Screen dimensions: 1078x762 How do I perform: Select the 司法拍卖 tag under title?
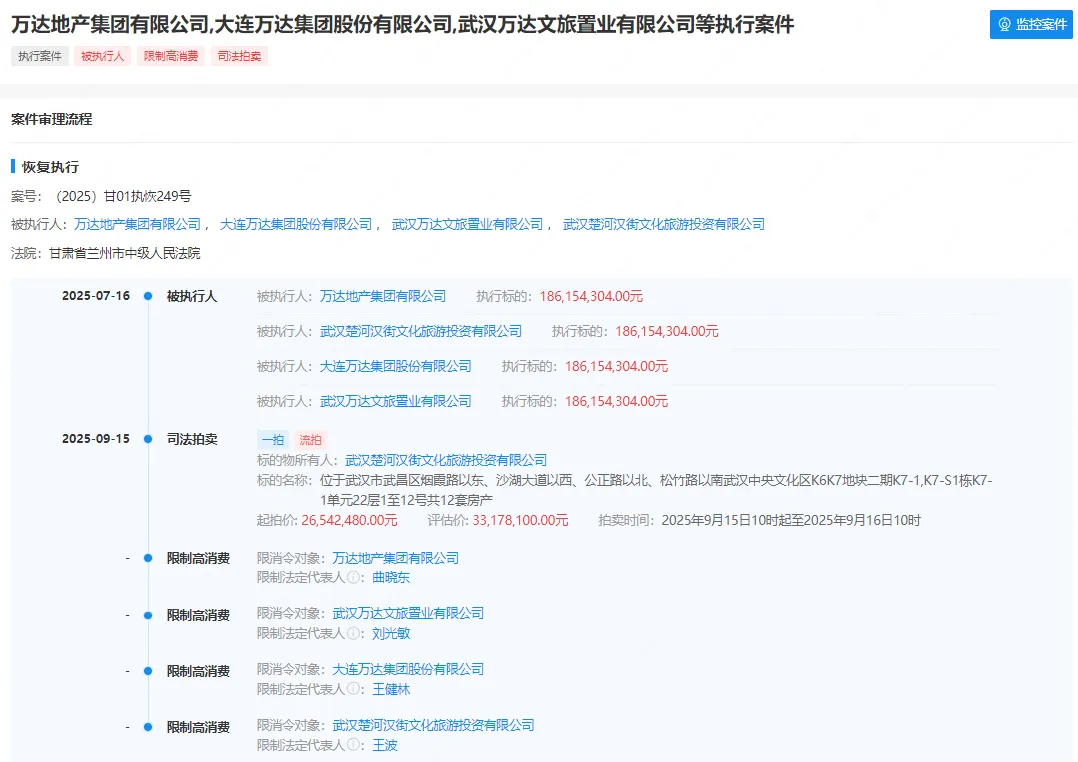pos(239,56)
